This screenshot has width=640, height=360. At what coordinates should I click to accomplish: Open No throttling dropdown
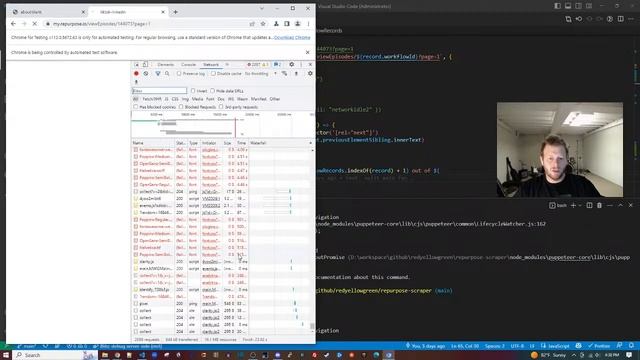pos(261,73)
